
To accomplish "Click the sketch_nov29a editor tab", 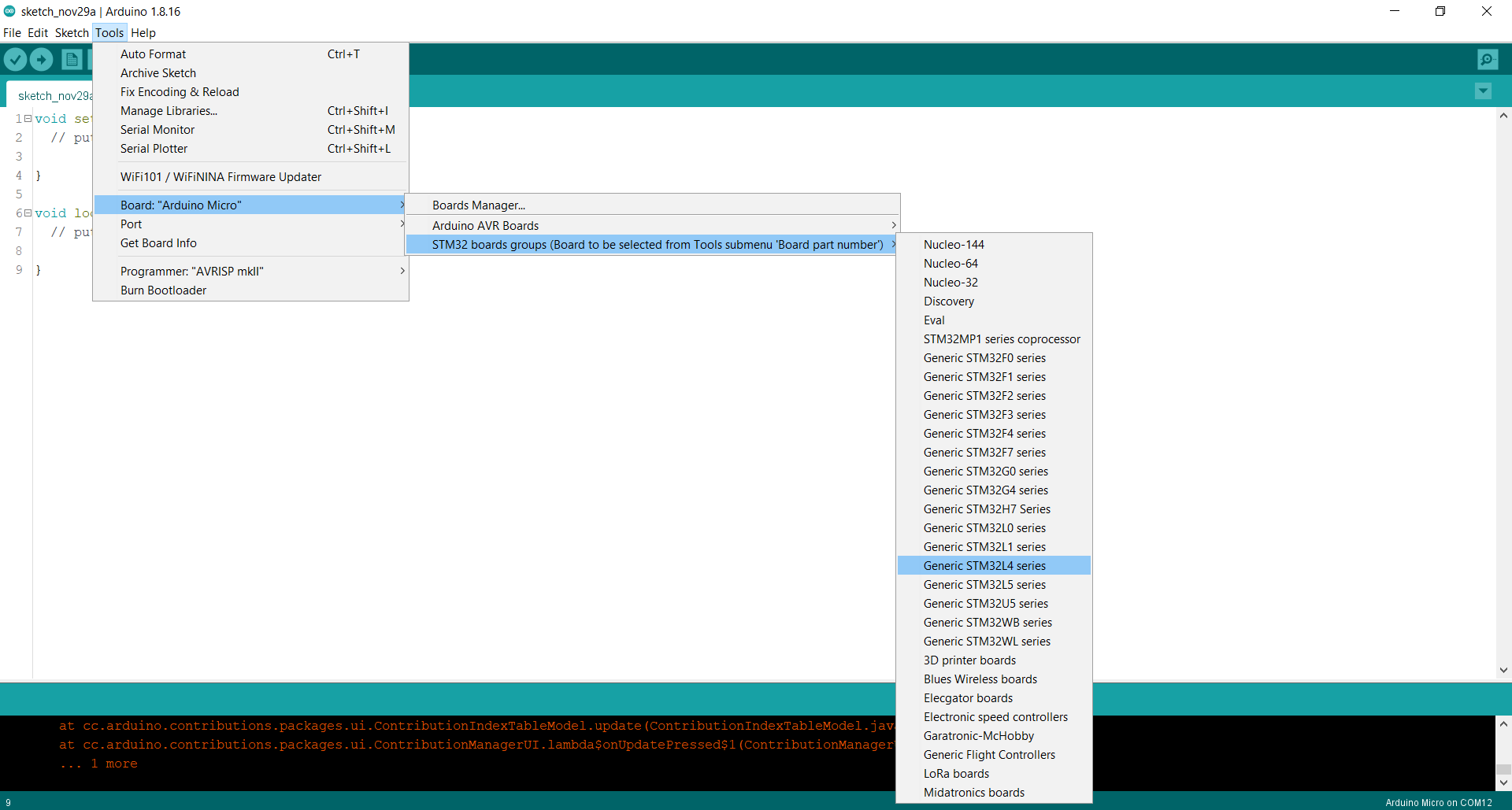I will [x=50, y=95].
